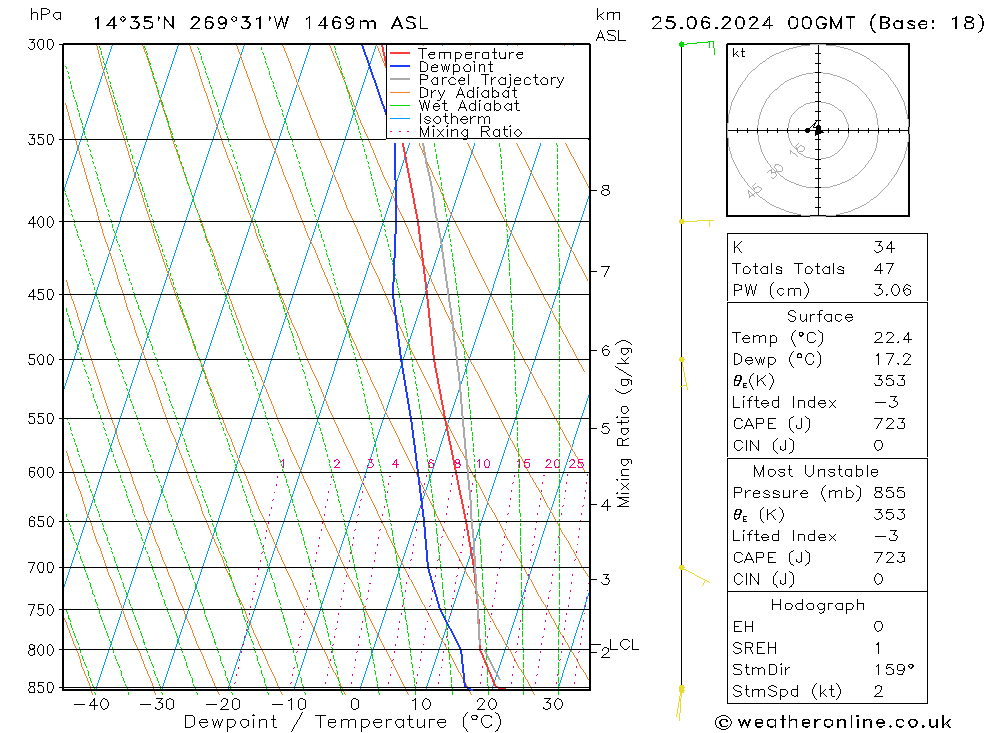Select the 'Temperature' legend entry

click(x=471, y=54)
